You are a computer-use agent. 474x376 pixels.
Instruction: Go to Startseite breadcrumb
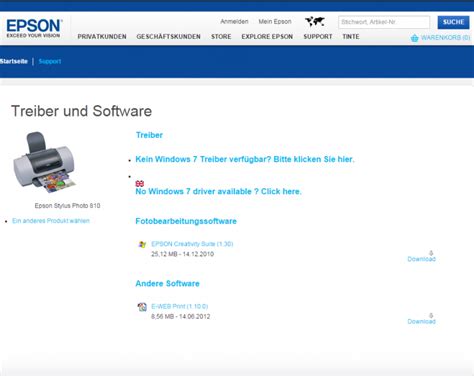[14, 61]
